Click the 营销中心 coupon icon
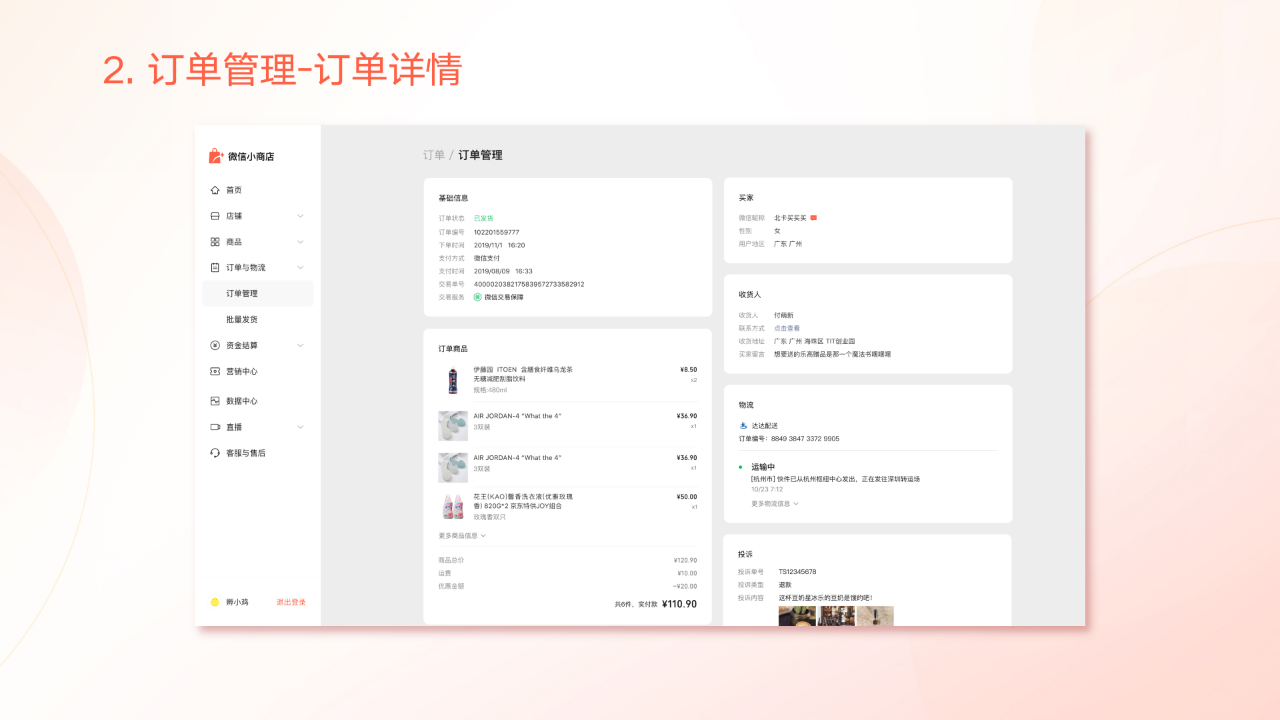The height and width of the screenshot is (720, 1280). [x=215, y=371]
